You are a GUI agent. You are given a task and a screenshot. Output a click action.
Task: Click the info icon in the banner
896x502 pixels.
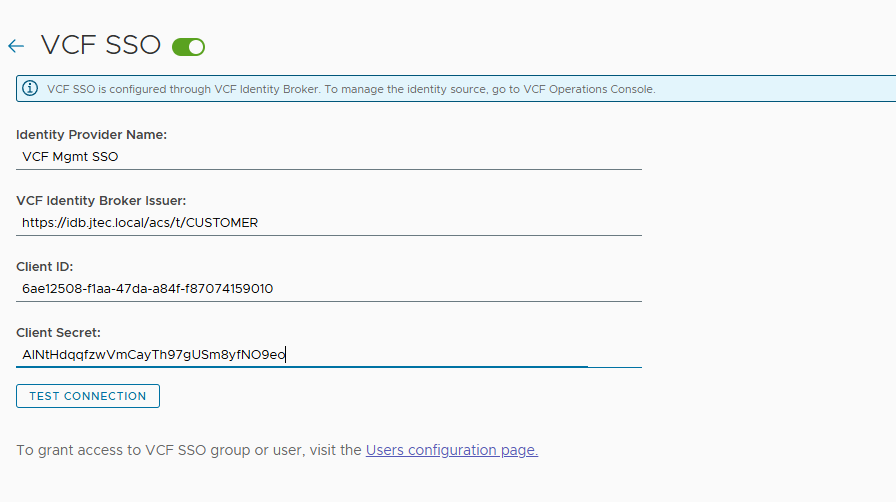(30, 89)
